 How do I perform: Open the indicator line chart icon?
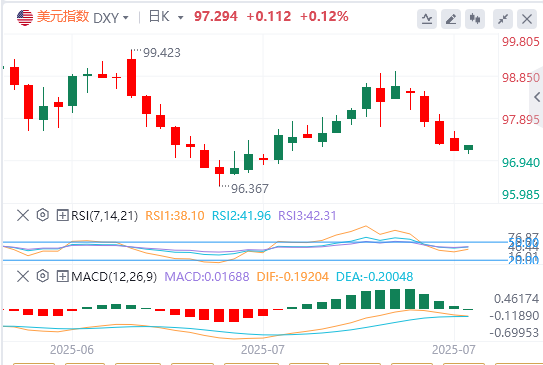click(x=427, y=19)
